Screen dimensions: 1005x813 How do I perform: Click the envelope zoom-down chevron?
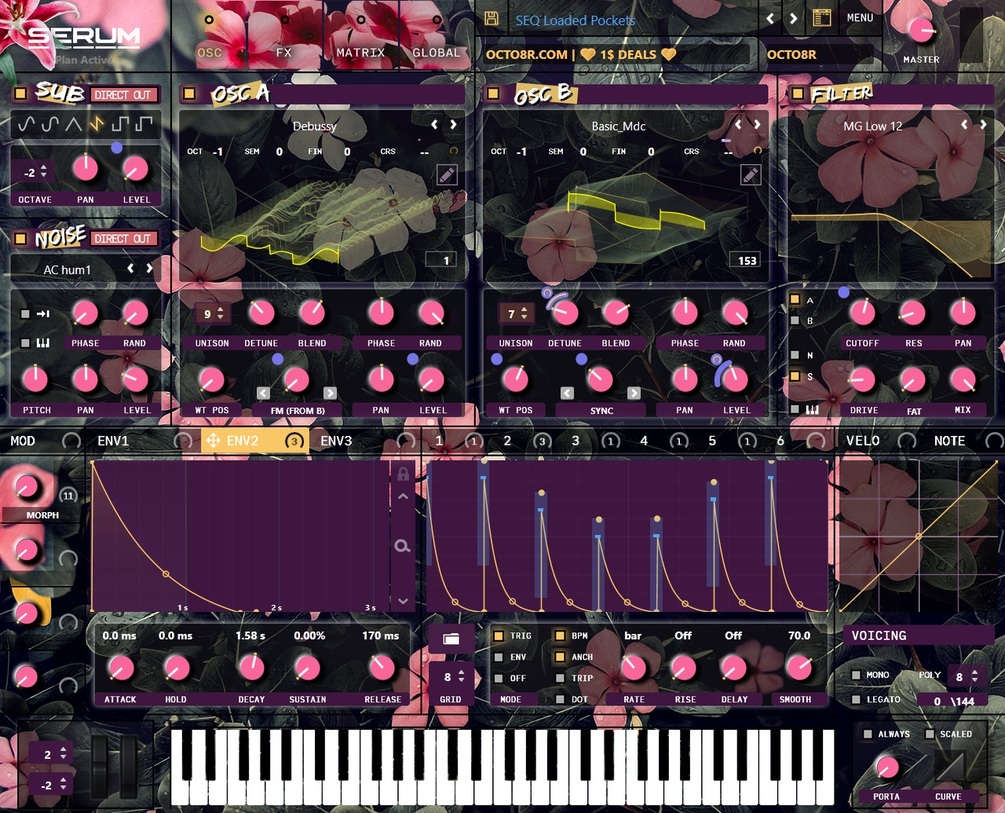click(403, 601)
